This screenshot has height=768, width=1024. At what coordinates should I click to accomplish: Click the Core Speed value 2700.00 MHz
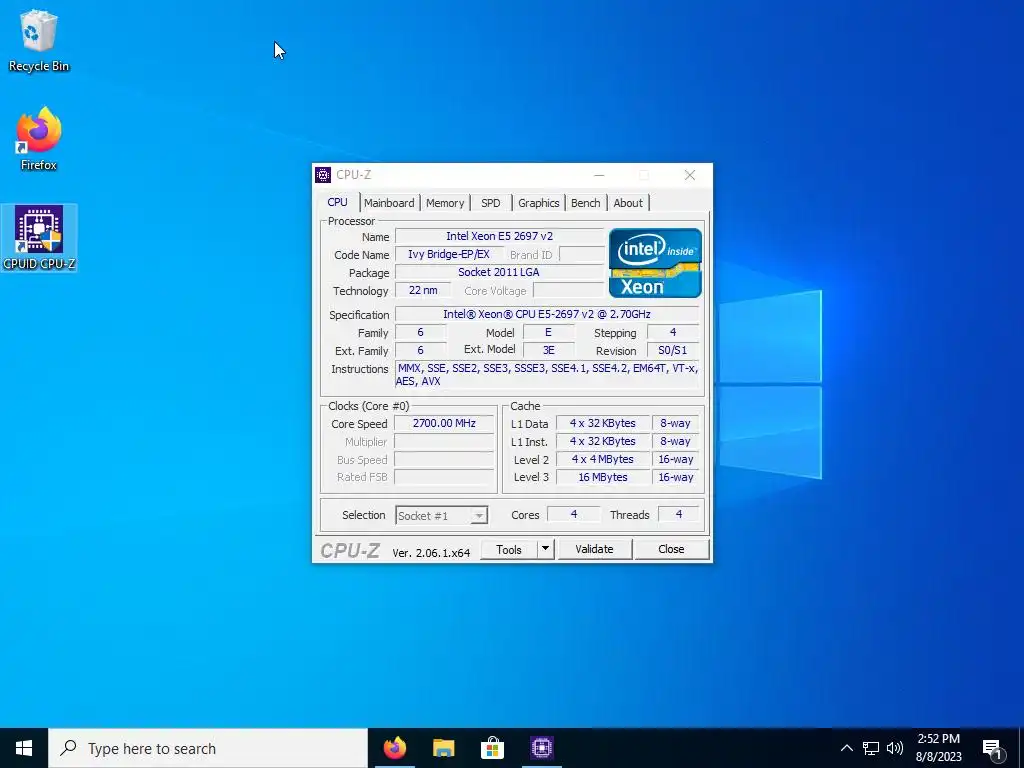(x=444, y=423)
